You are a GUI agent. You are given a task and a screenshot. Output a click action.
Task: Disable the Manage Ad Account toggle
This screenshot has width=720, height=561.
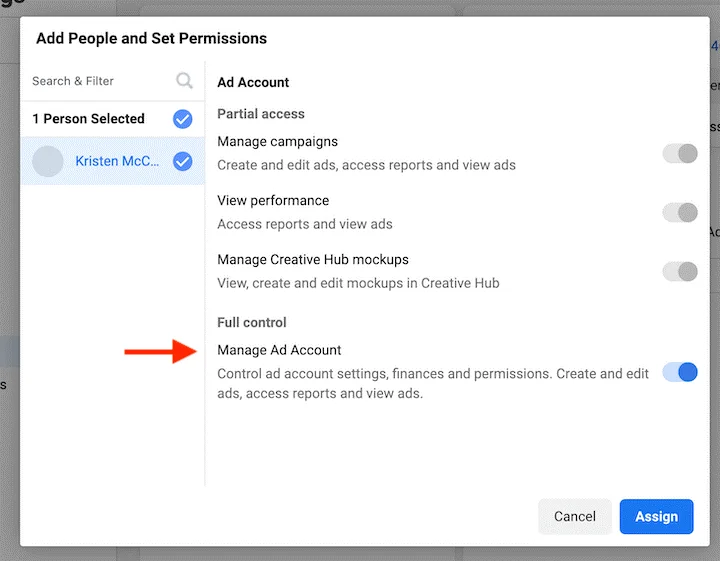click(680, 372)
